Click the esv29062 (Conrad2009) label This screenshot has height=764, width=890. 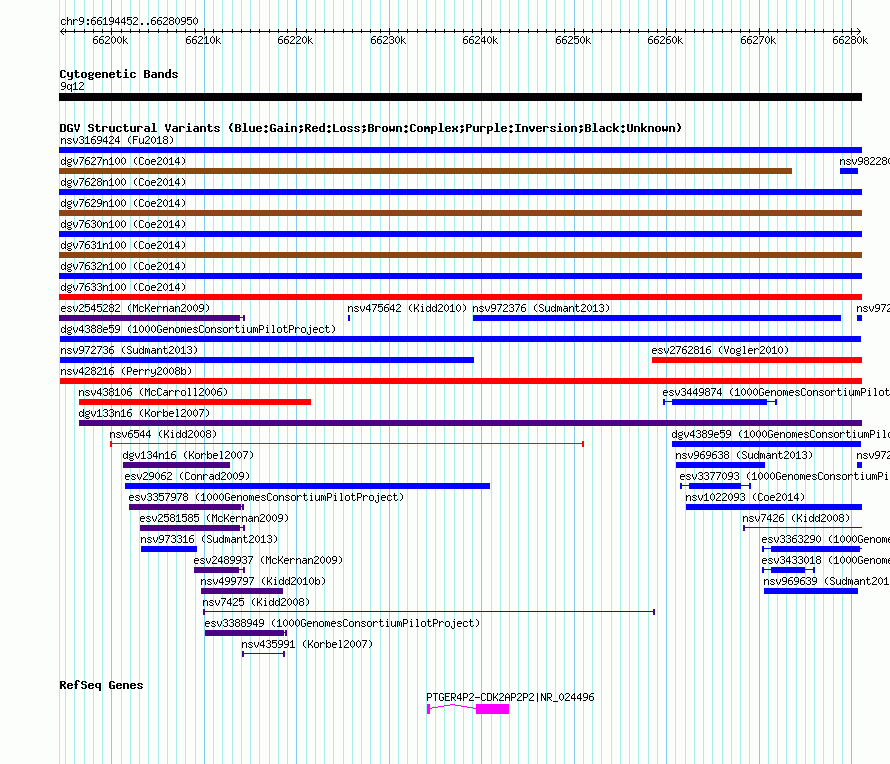point(187,476)
